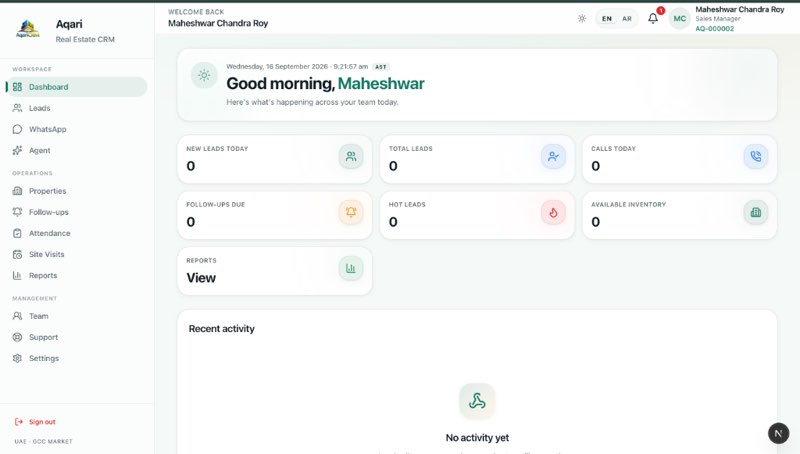Image resolution: width=800 pixels, height=454 pixels.
Task: Open Properties in sidebar
Action: tap(77, 191)
